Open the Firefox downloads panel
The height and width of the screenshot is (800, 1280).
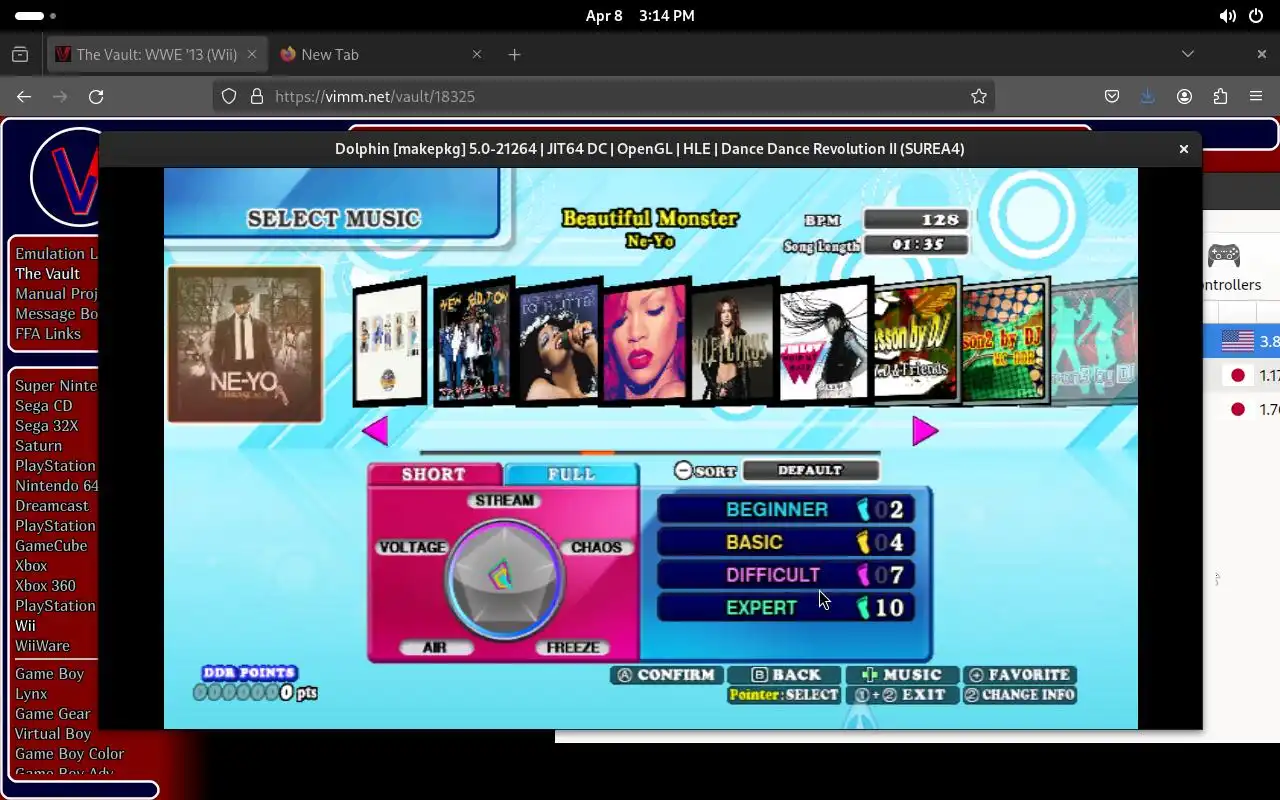click(1148, 96)
